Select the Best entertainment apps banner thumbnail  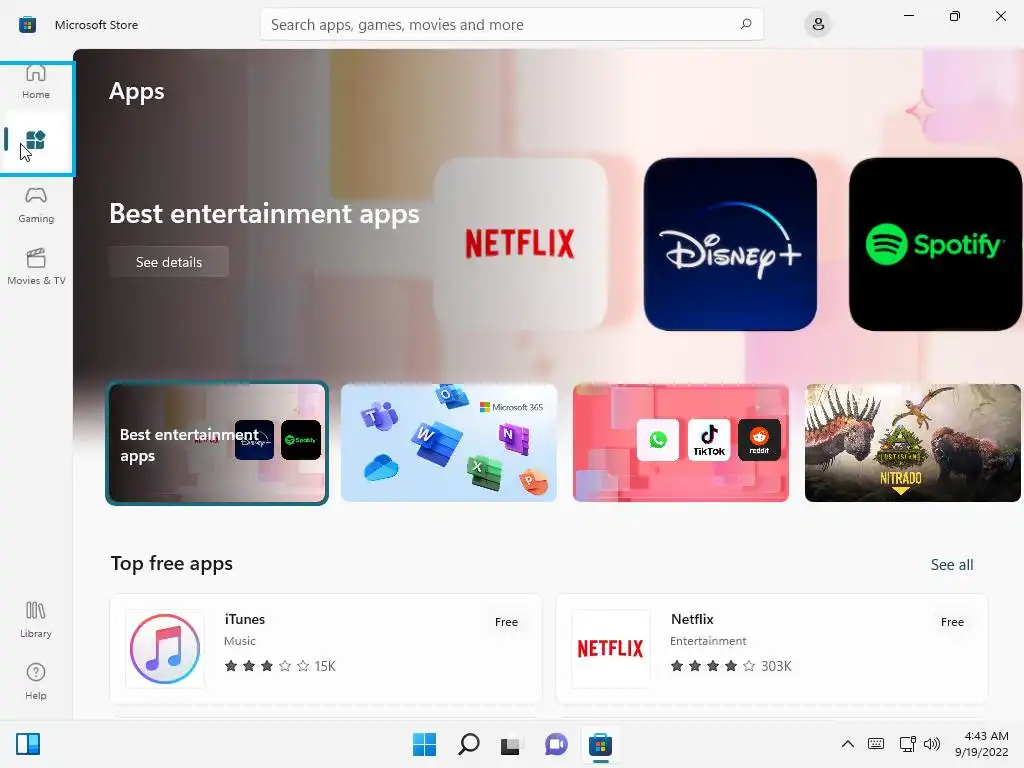(x=217, y=443)
